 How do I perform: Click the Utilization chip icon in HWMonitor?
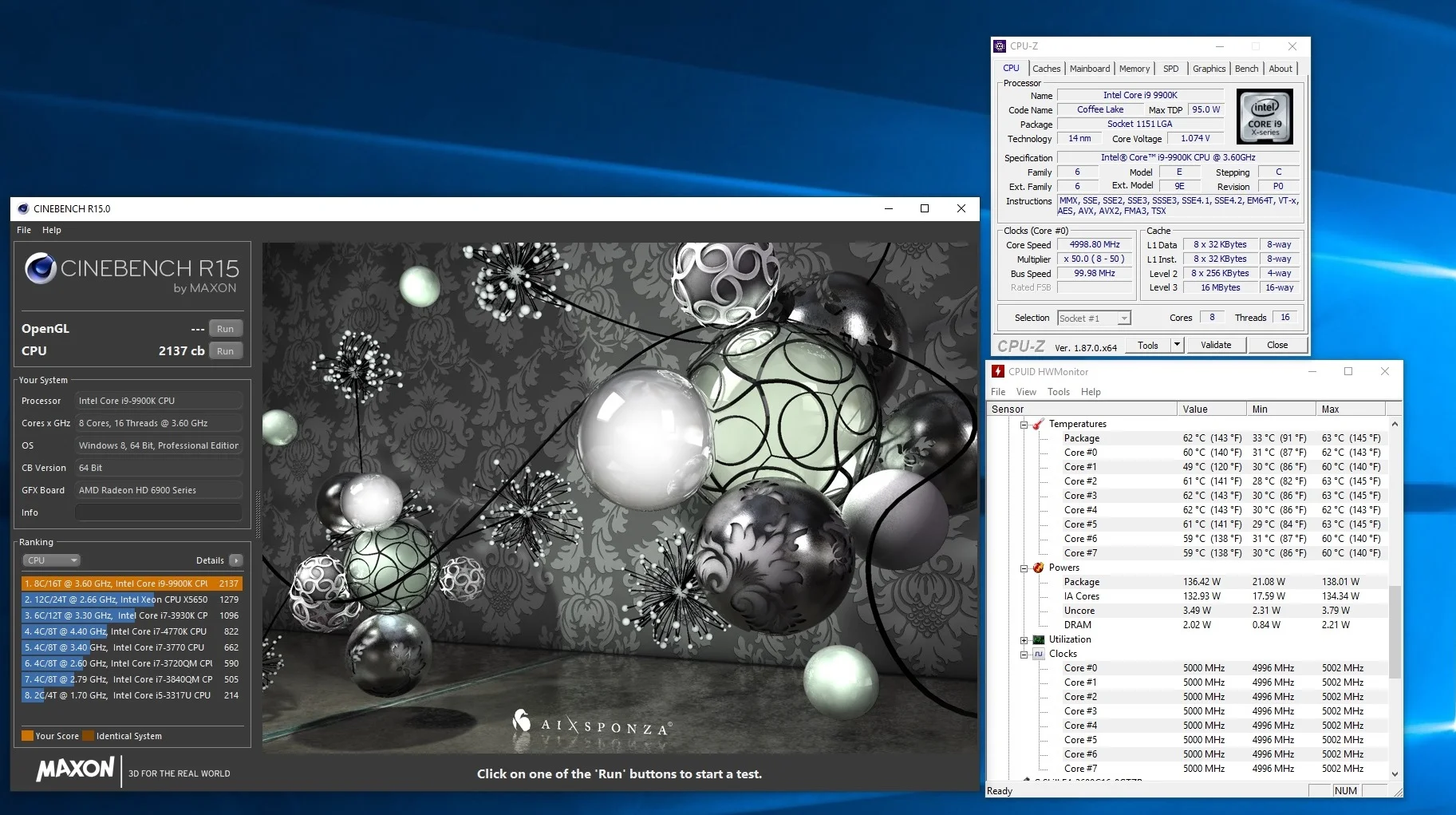(1038, 639)
